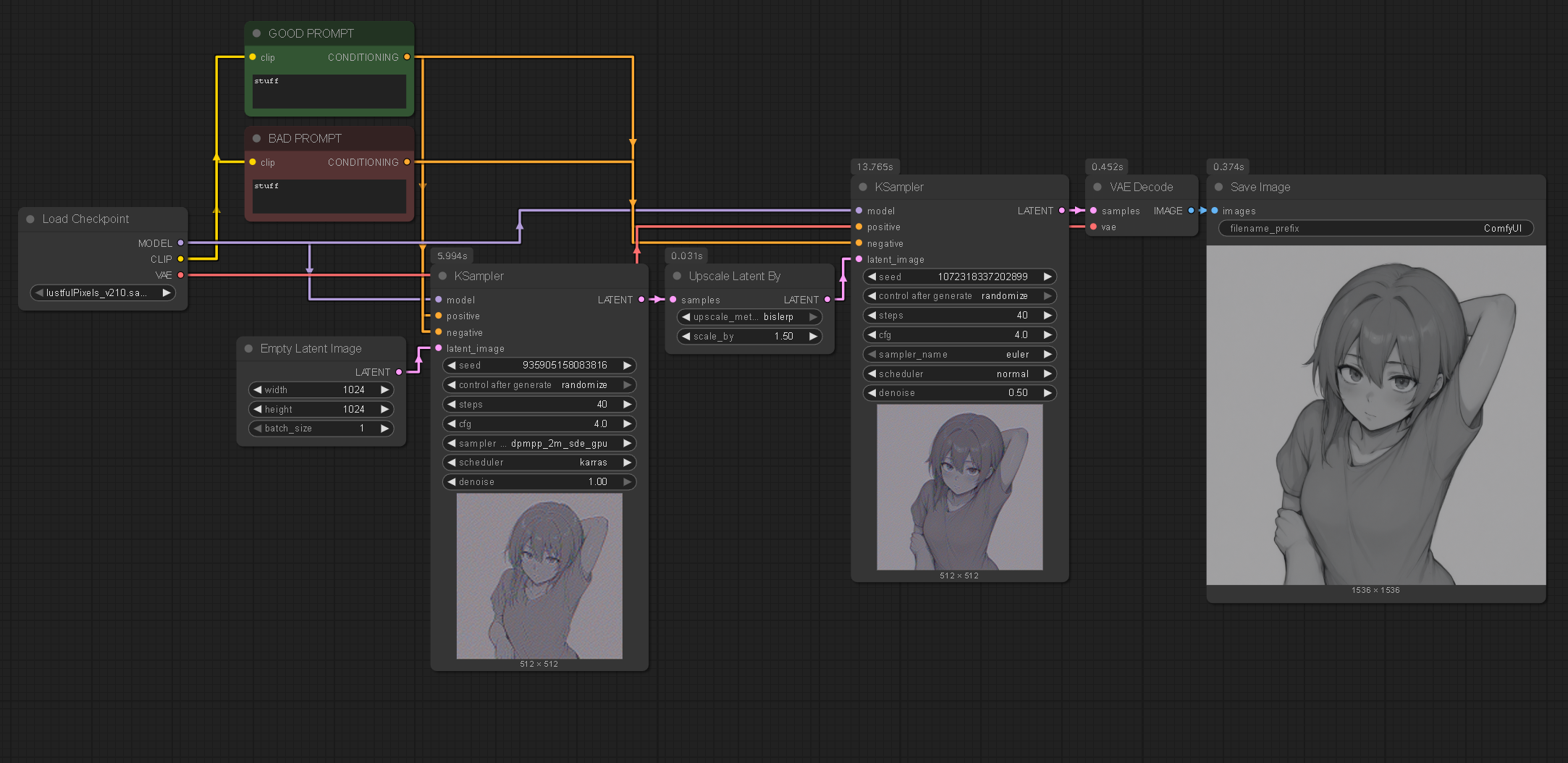The width and height of the screenshot is (1568, 763).
Task: Click the latent_image socket on the second KSampler
Action: 859,259
